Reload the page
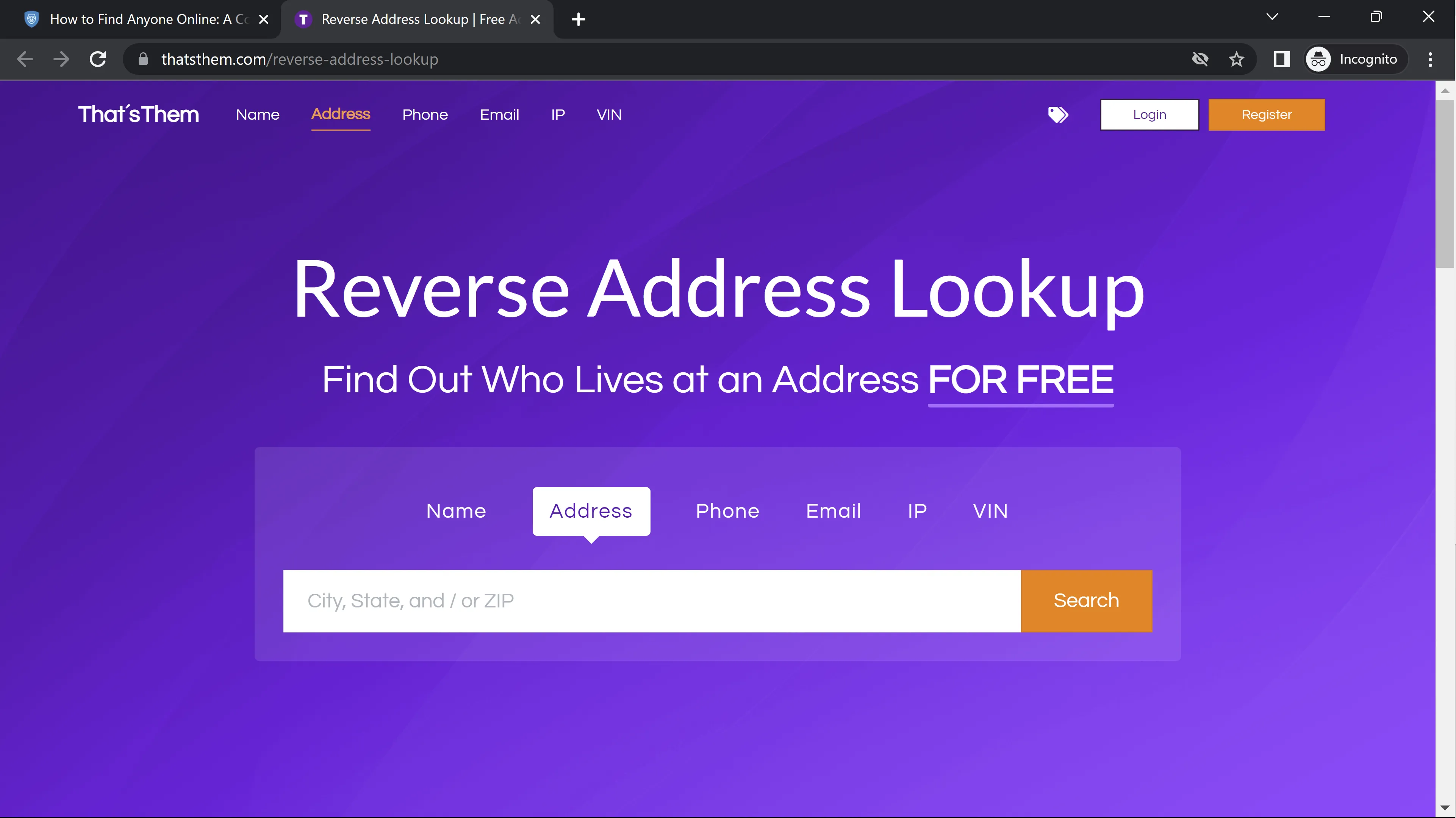The height and width of the screenshot is (818, 1456). (x=98, y=59)
